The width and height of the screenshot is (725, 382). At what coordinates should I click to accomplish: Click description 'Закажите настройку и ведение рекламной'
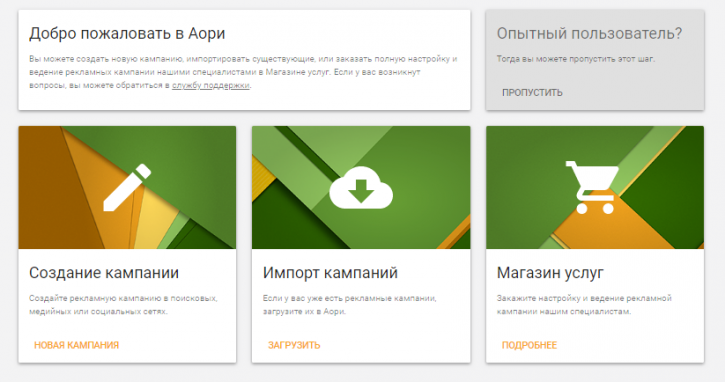pos(584,305)
